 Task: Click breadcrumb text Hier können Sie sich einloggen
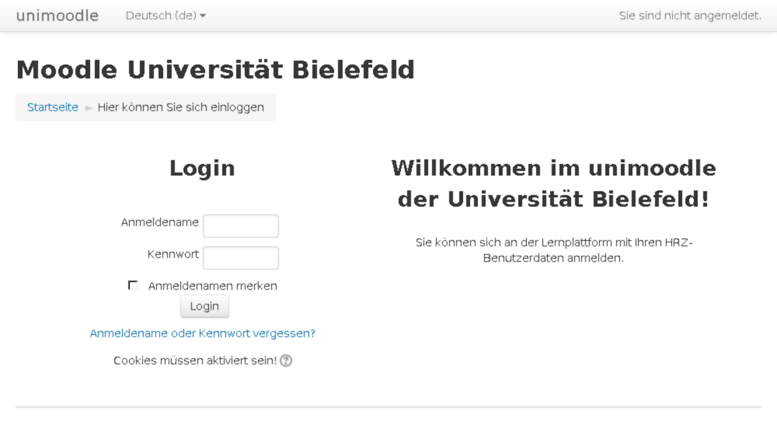point(181,107)
